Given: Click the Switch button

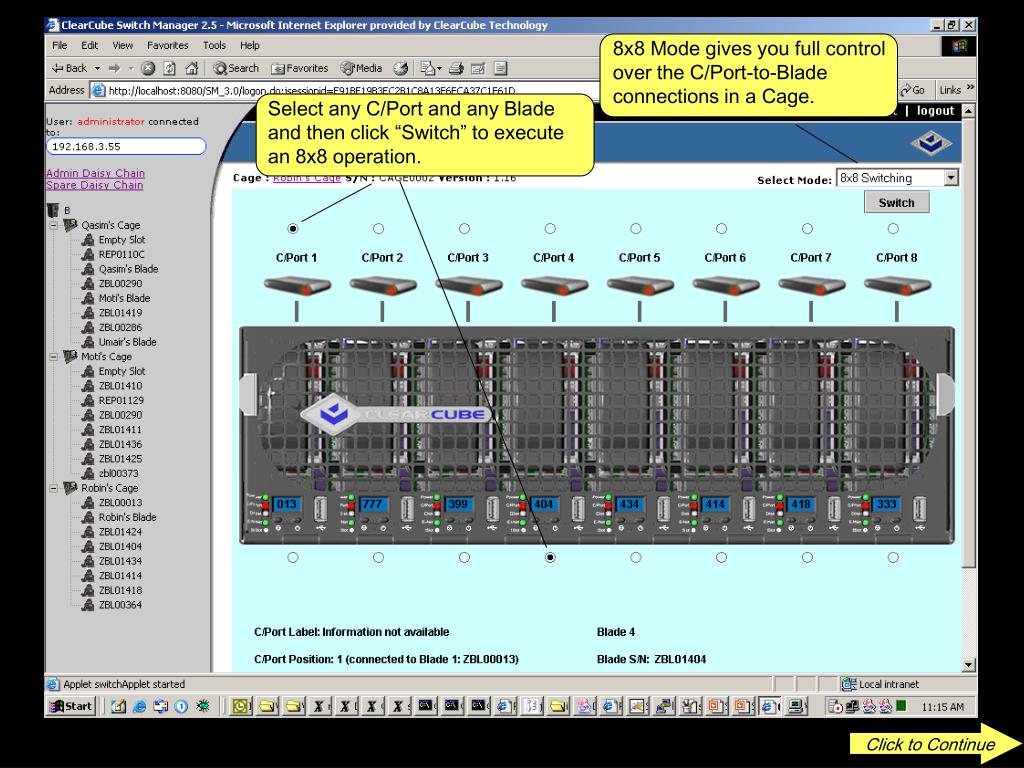Looking at the screenshot, I should coord(897,202).
